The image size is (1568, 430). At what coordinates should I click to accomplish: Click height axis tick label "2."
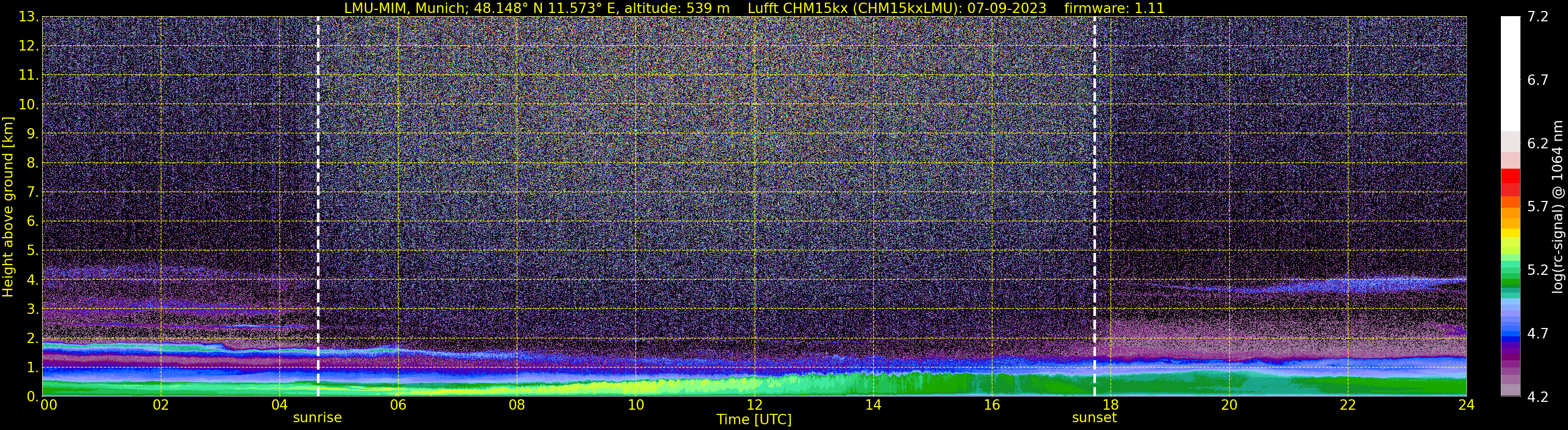[x=33, y=339]
